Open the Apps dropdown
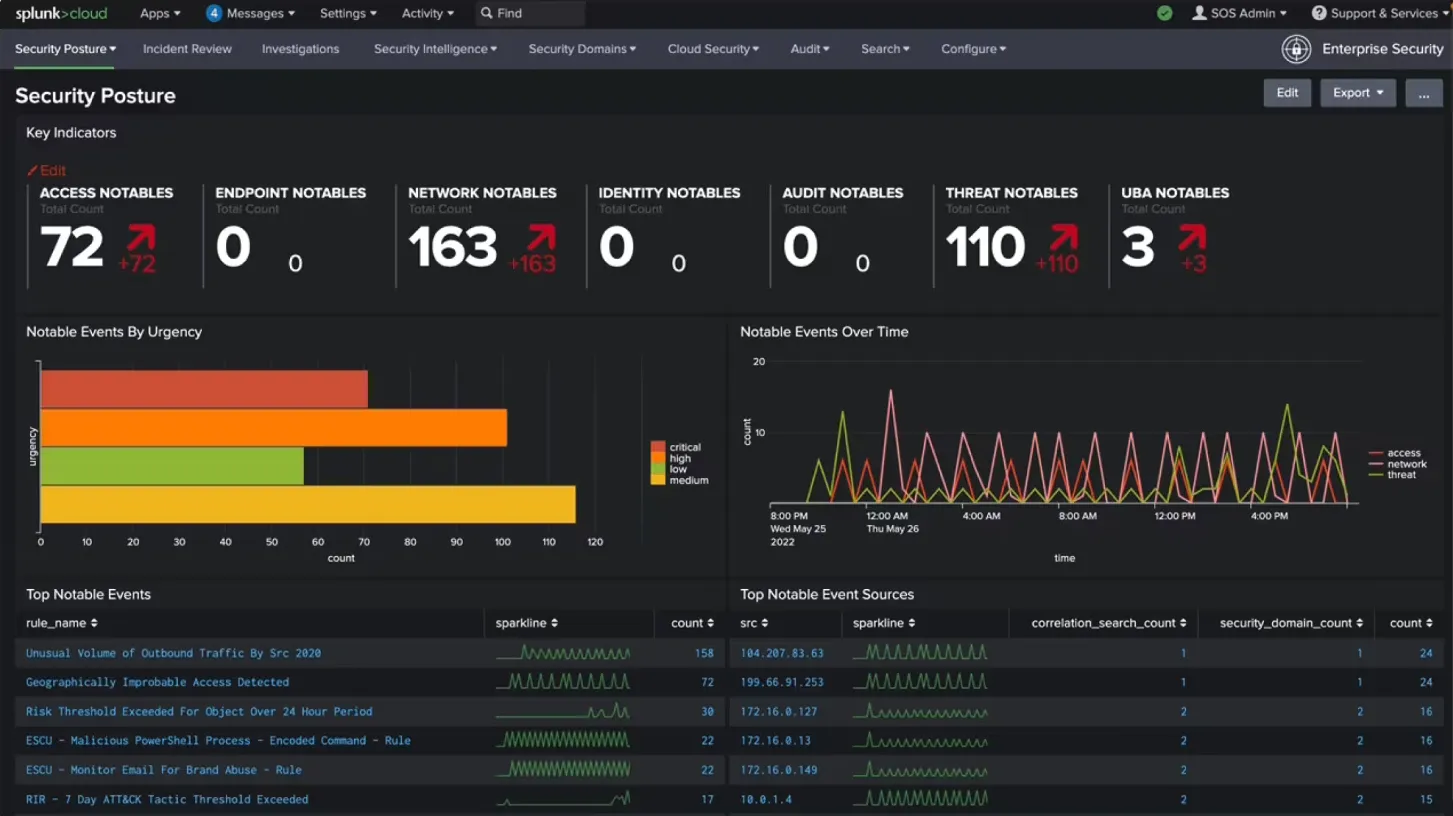Viewport: 1453px width, 816px height. tap(159, 13)
